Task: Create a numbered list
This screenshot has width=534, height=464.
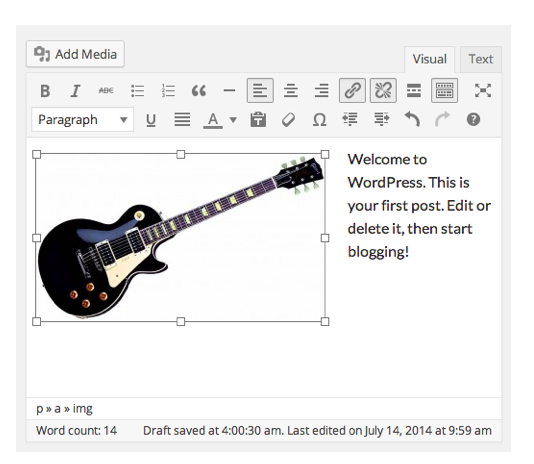Action: tap(168, 91)
